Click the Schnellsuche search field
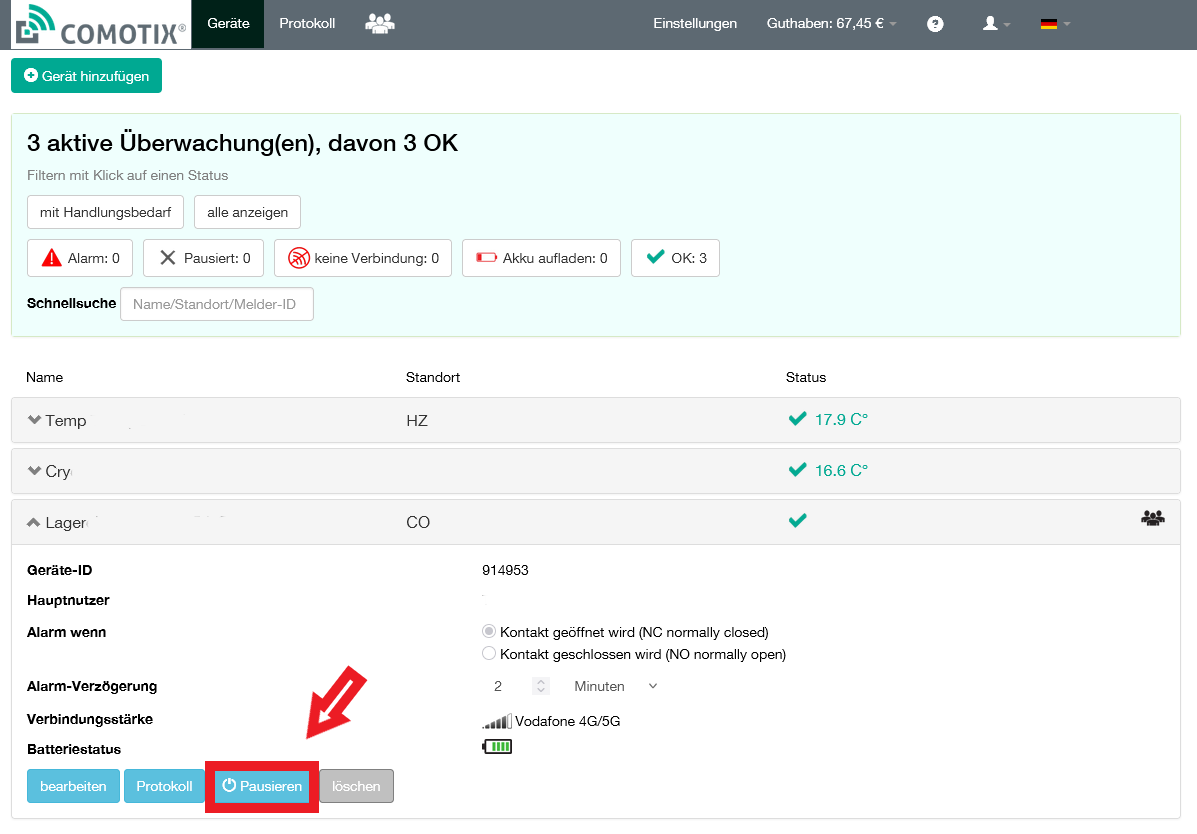This screenshot has height=834, width=1197. [216, 304]
